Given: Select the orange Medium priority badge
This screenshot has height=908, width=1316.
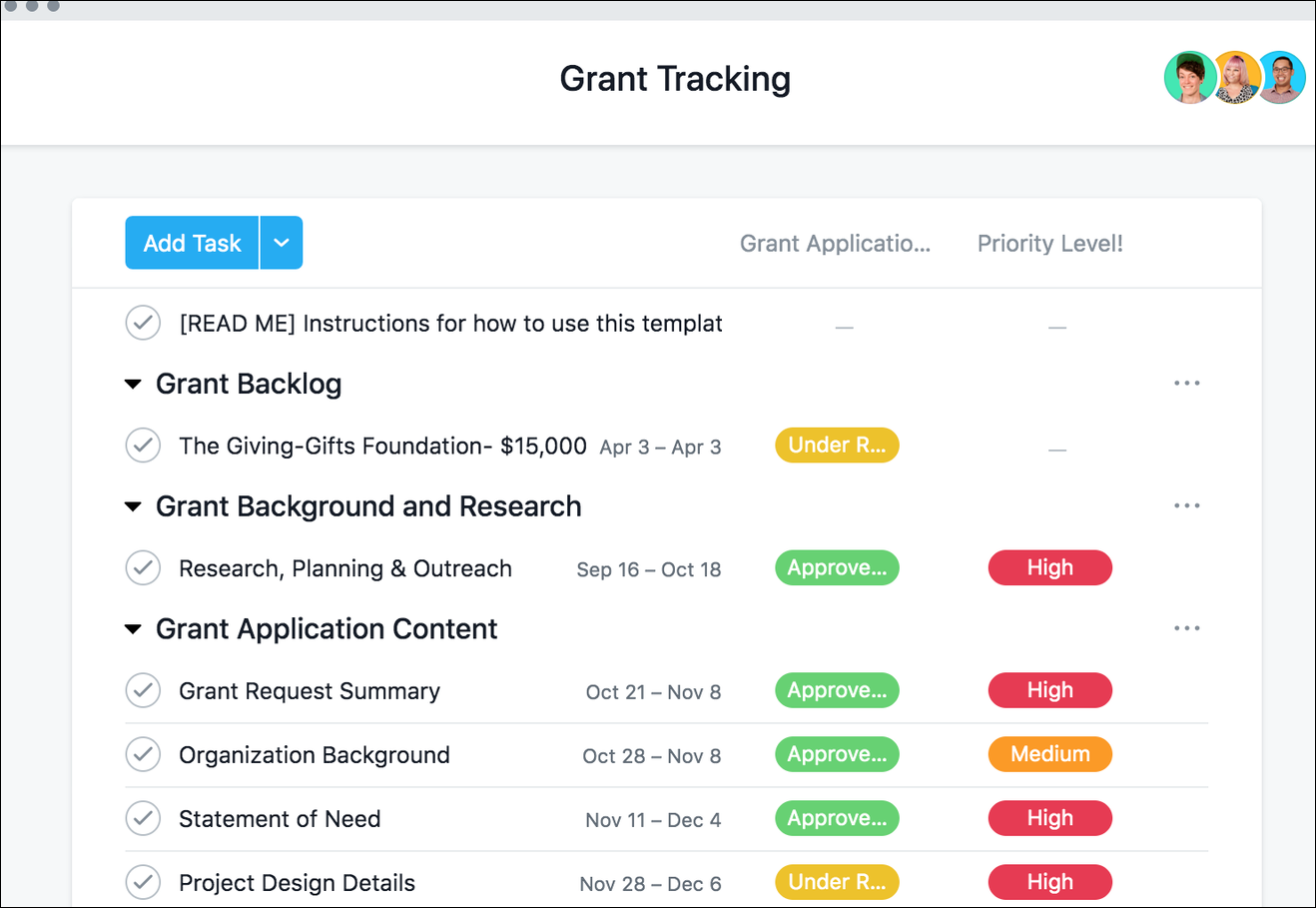Looking at the screenshot, I should tap(1049, 754).
